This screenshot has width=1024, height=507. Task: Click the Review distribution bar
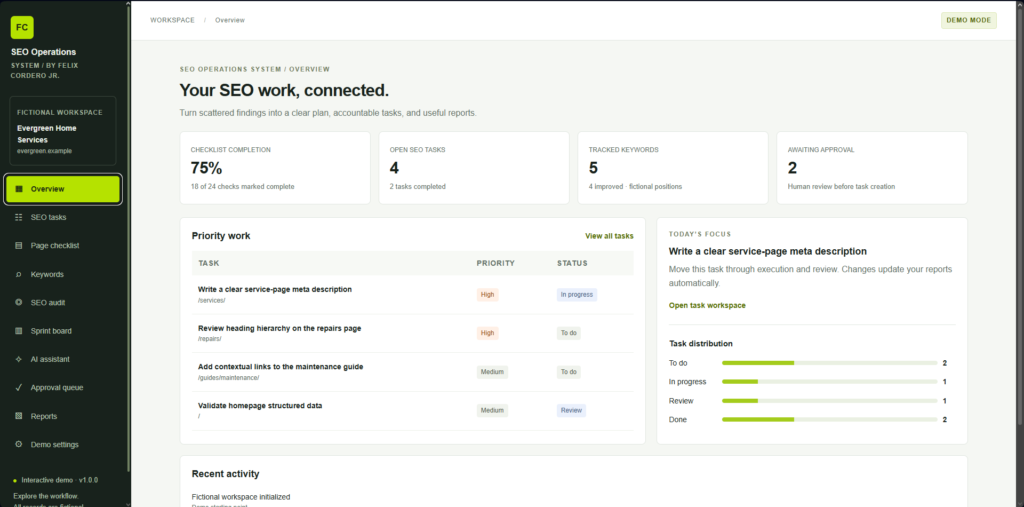829,401
